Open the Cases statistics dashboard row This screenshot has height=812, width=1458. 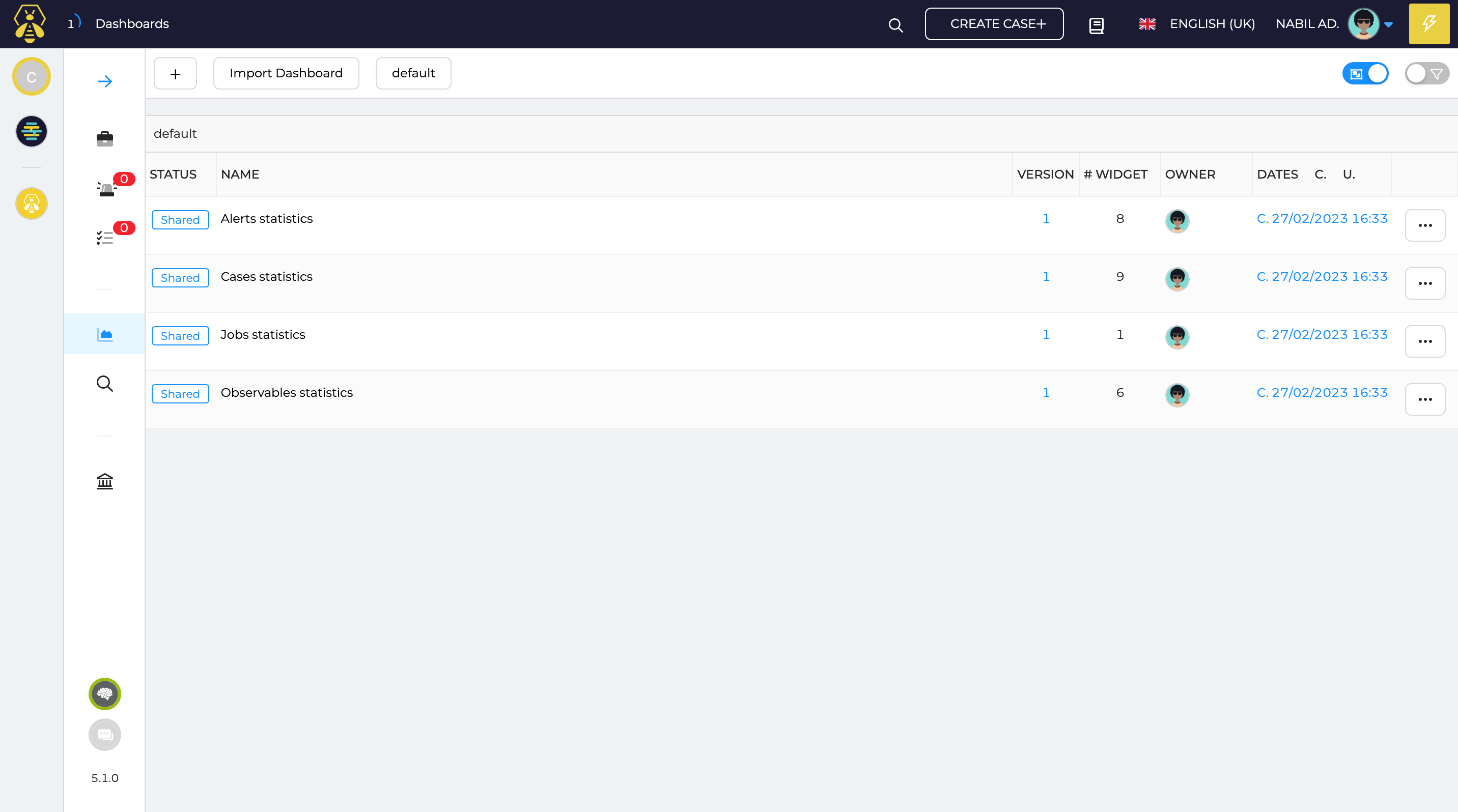[x=266, y=276]
